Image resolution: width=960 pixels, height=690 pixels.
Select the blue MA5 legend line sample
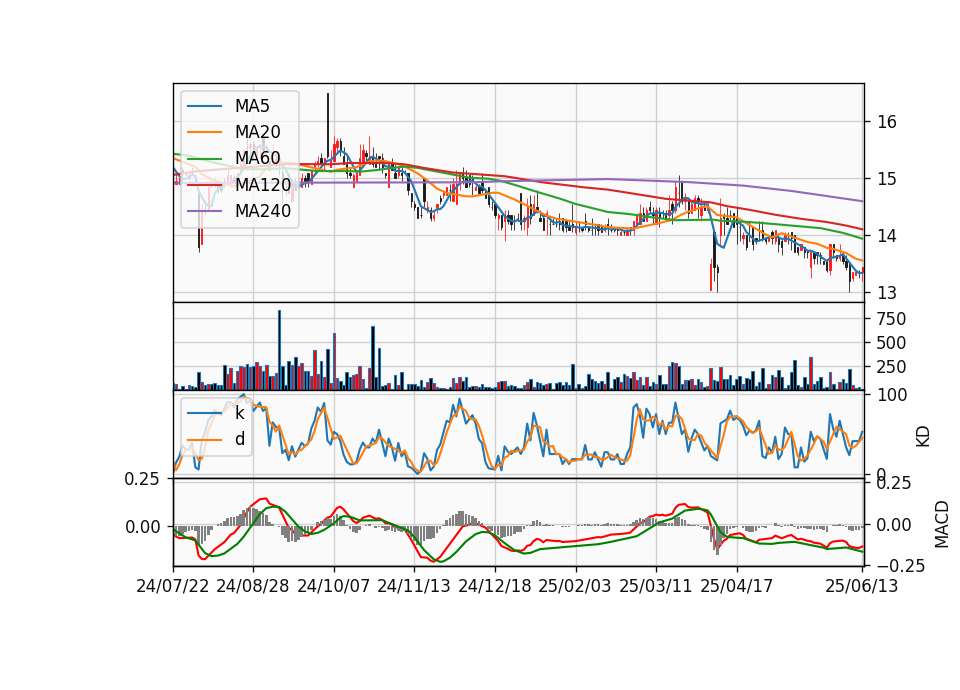tap(204, 107)
